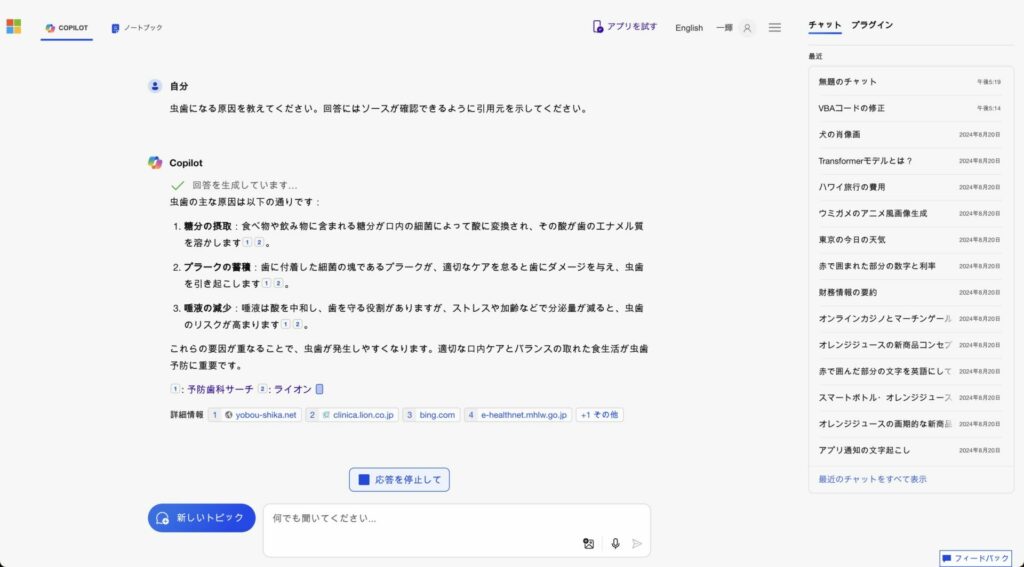The width and height of the screenshot is (1024, 567).
Task: Click citation 2 after 唾液の減少 item
Action: [297, 325]
